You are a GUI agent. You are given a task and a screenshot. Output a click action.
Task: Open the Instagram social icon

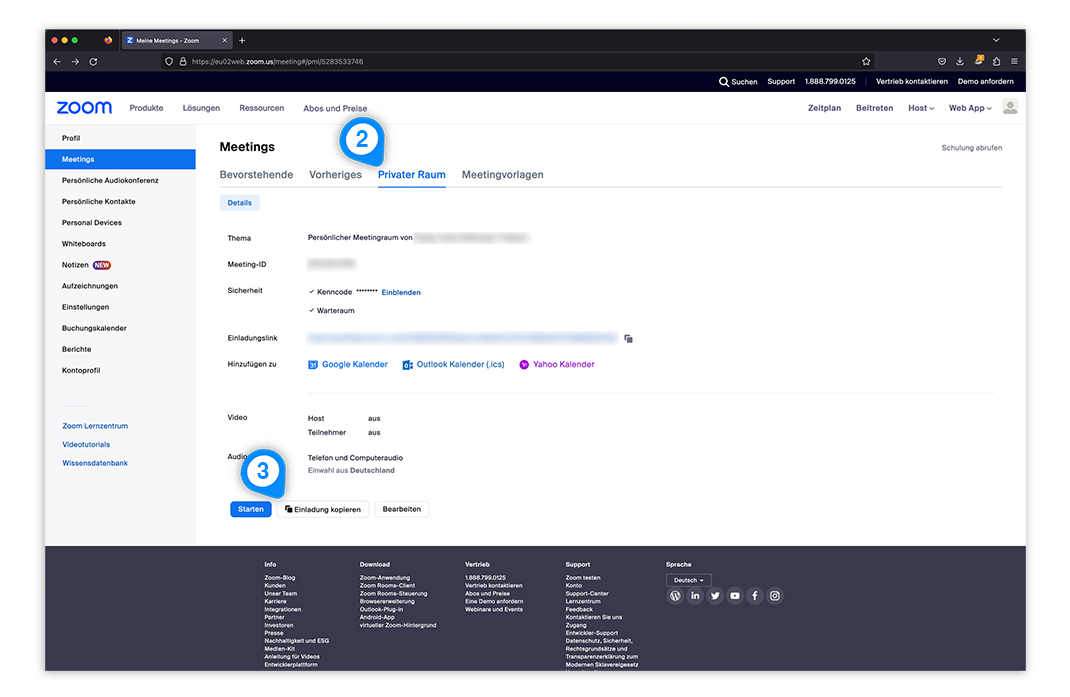tap(775, 596)
